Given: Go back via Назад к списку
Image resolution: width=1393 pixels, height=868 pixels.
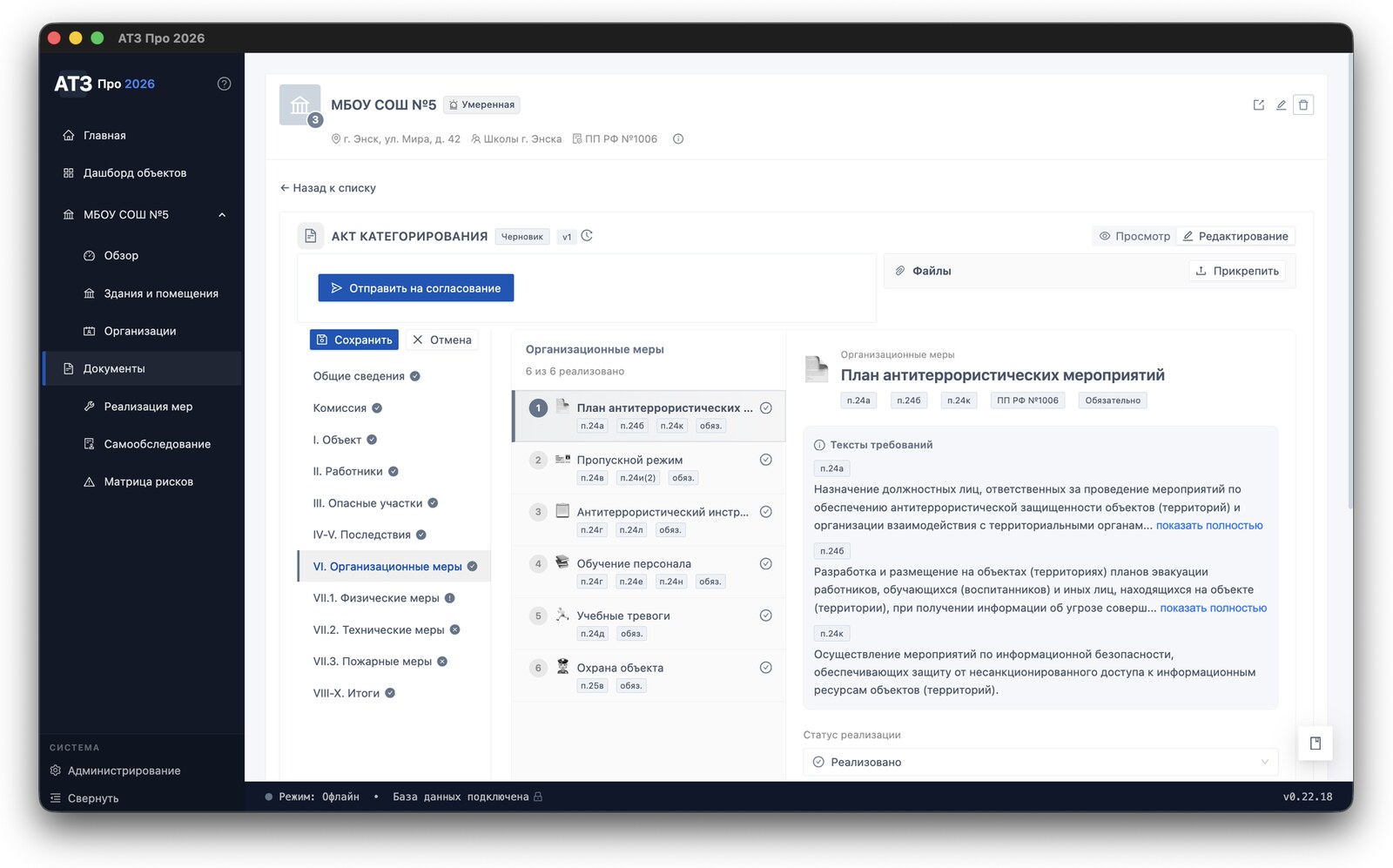Looking at the screenshot, I should pyautogui.click(x=328, y=188).
